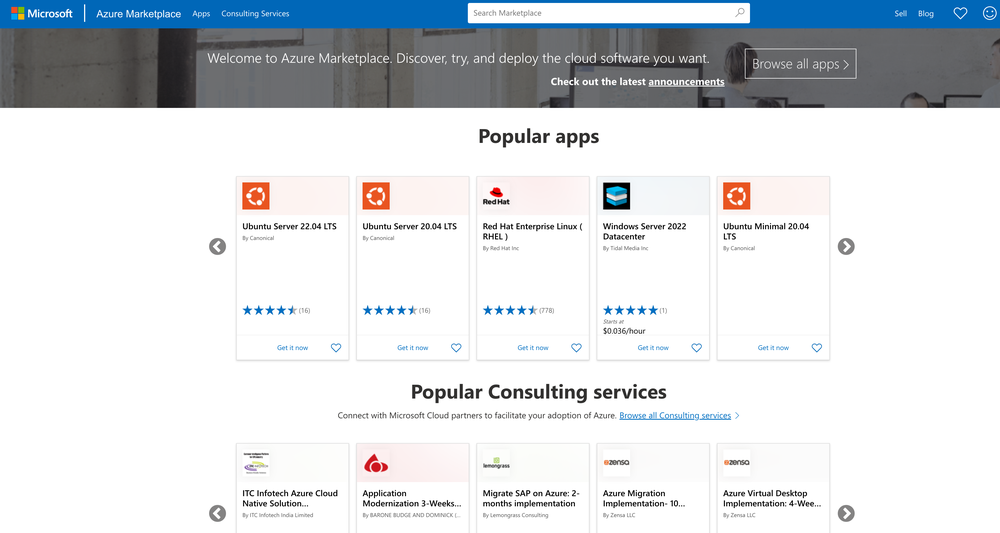Click Ubuntu Server 20.04 LTS logo
Image resolution: width=1000 pixels, height=533 pixels.
click(376, 196)
